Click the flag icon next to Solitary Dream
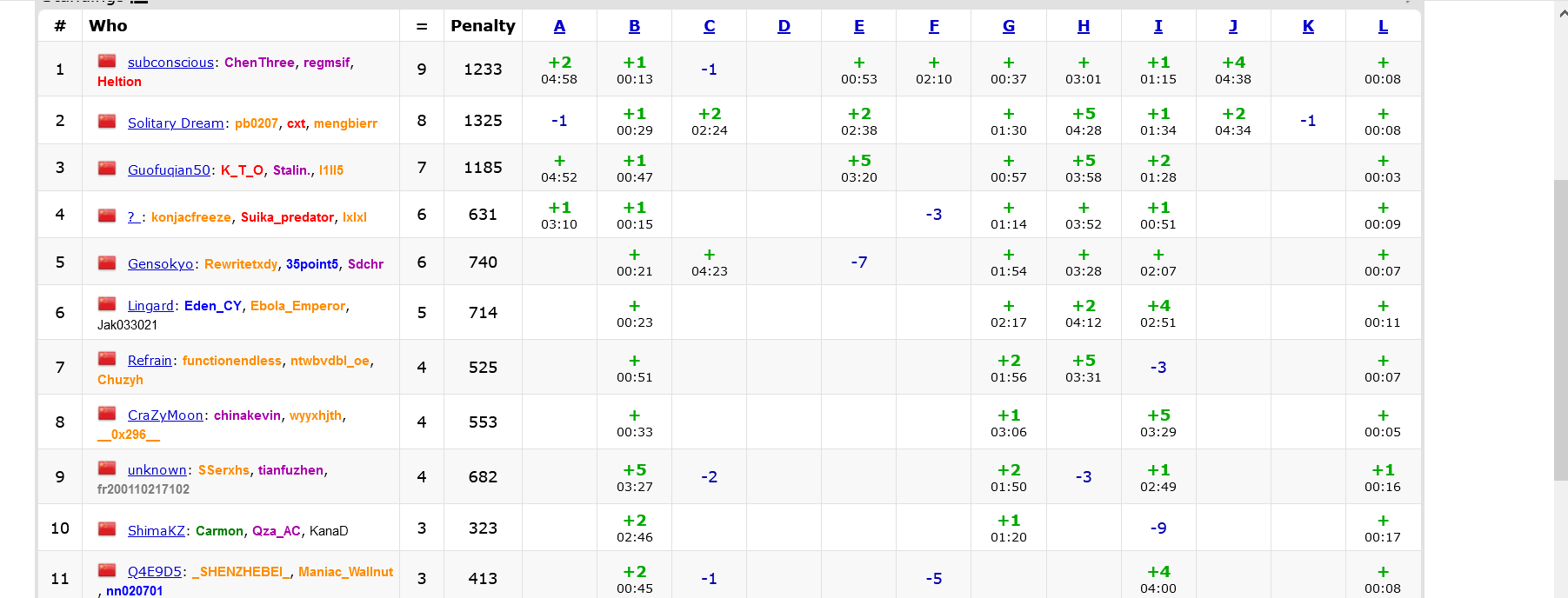Image resolution: width=1568 pixels, height=598 pixels. point(107,122)
